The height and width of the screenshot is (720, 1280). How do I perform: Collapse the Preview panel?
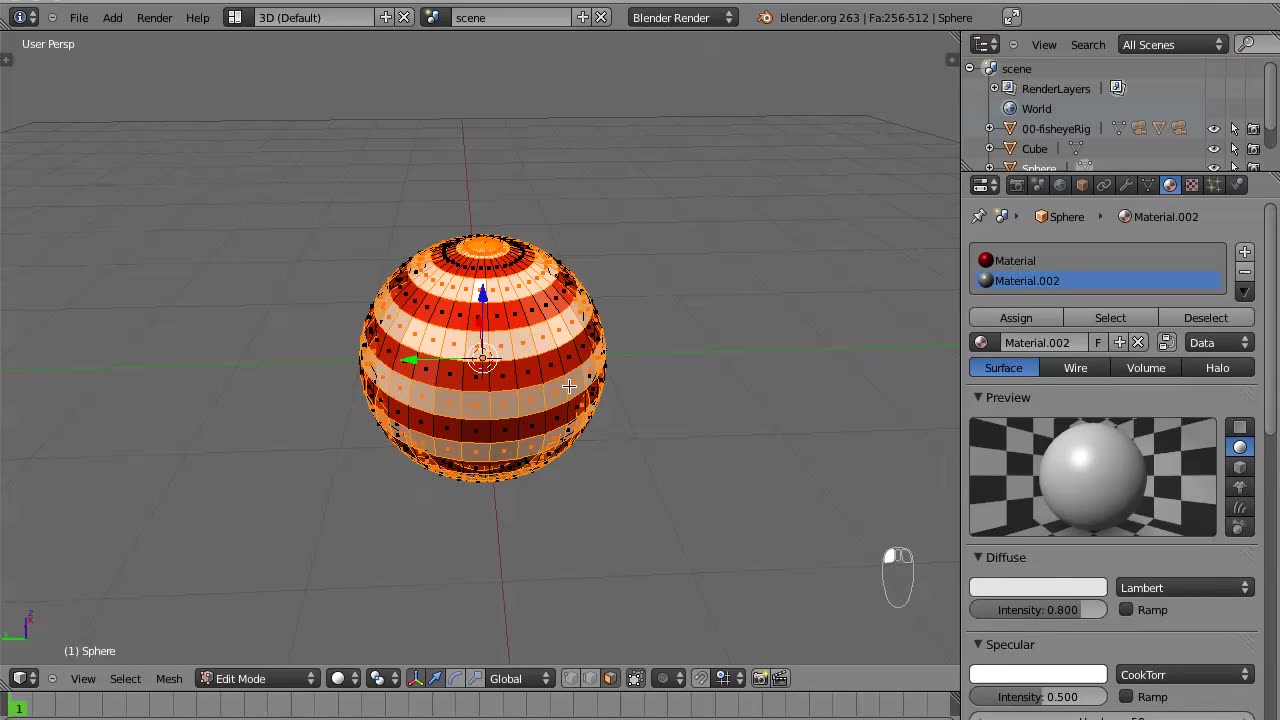point(978,398)
